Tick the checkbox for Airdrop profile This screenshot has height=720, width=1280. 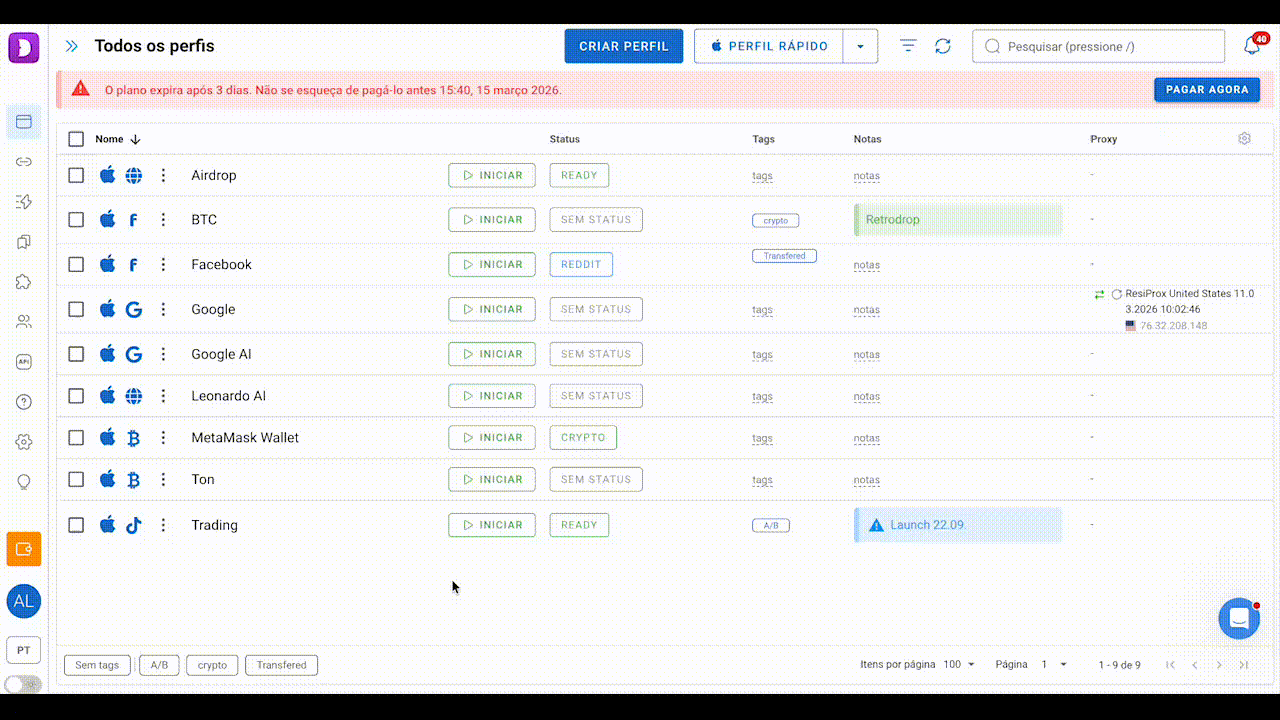point(76,175)
